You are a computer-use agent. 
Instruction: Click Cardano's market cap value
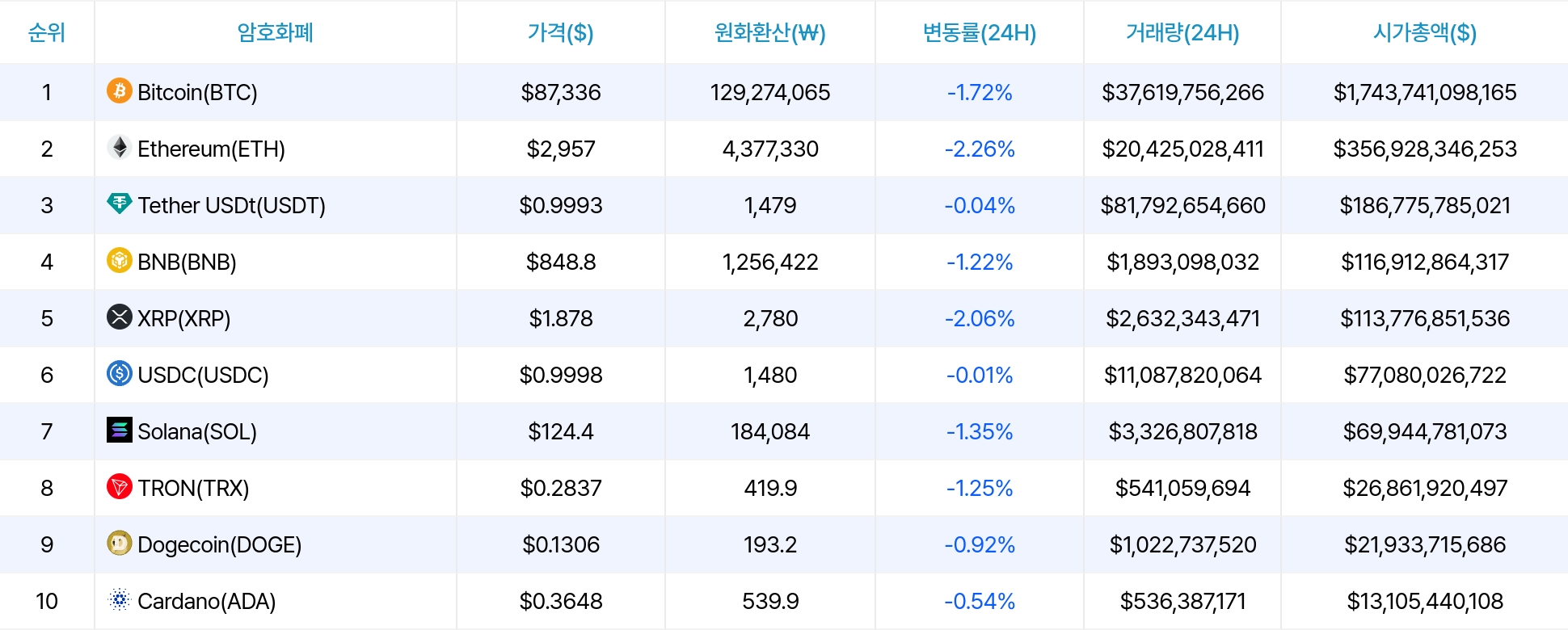click(x=1425, y=601)
